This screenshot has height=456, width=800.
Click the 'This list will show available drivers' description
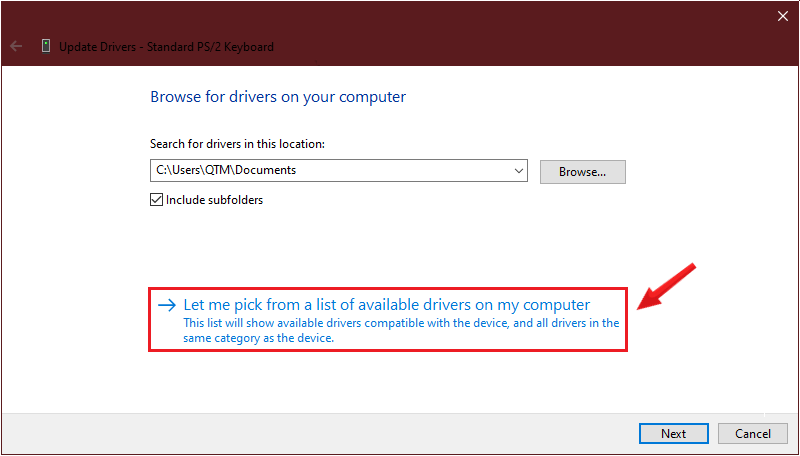(401, 331)
